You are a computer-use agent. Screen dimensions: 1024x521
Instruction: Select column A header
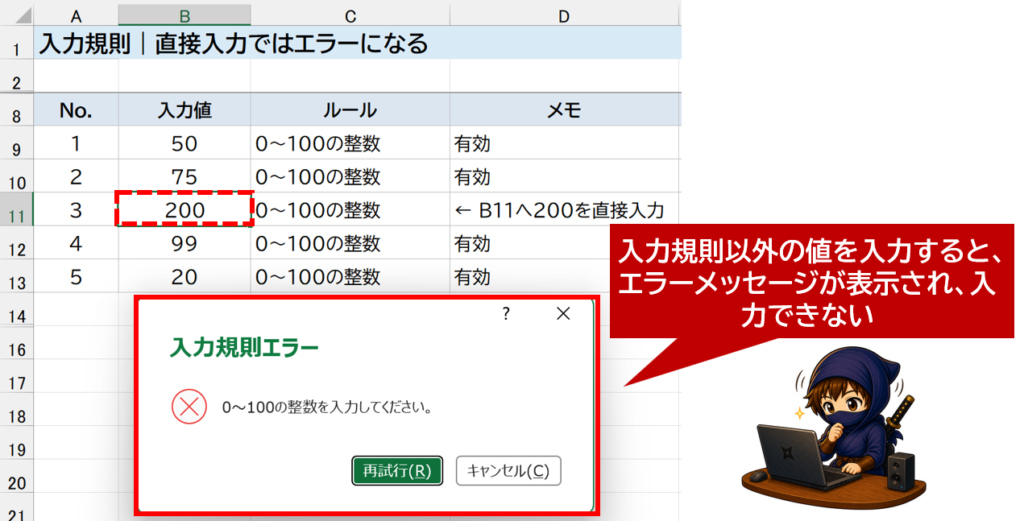pos(76,16)
